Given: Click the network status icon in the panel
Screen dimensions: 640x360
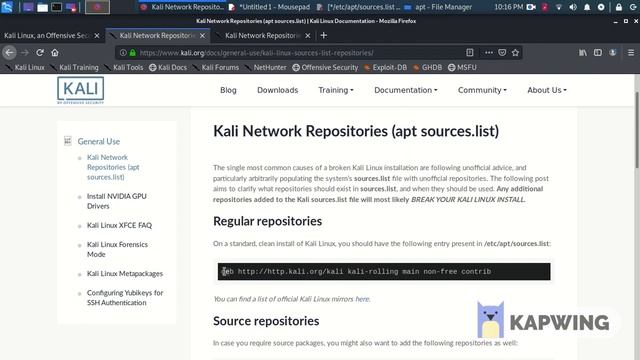Looking at the screenshot, I should click(x=559, y=7).
